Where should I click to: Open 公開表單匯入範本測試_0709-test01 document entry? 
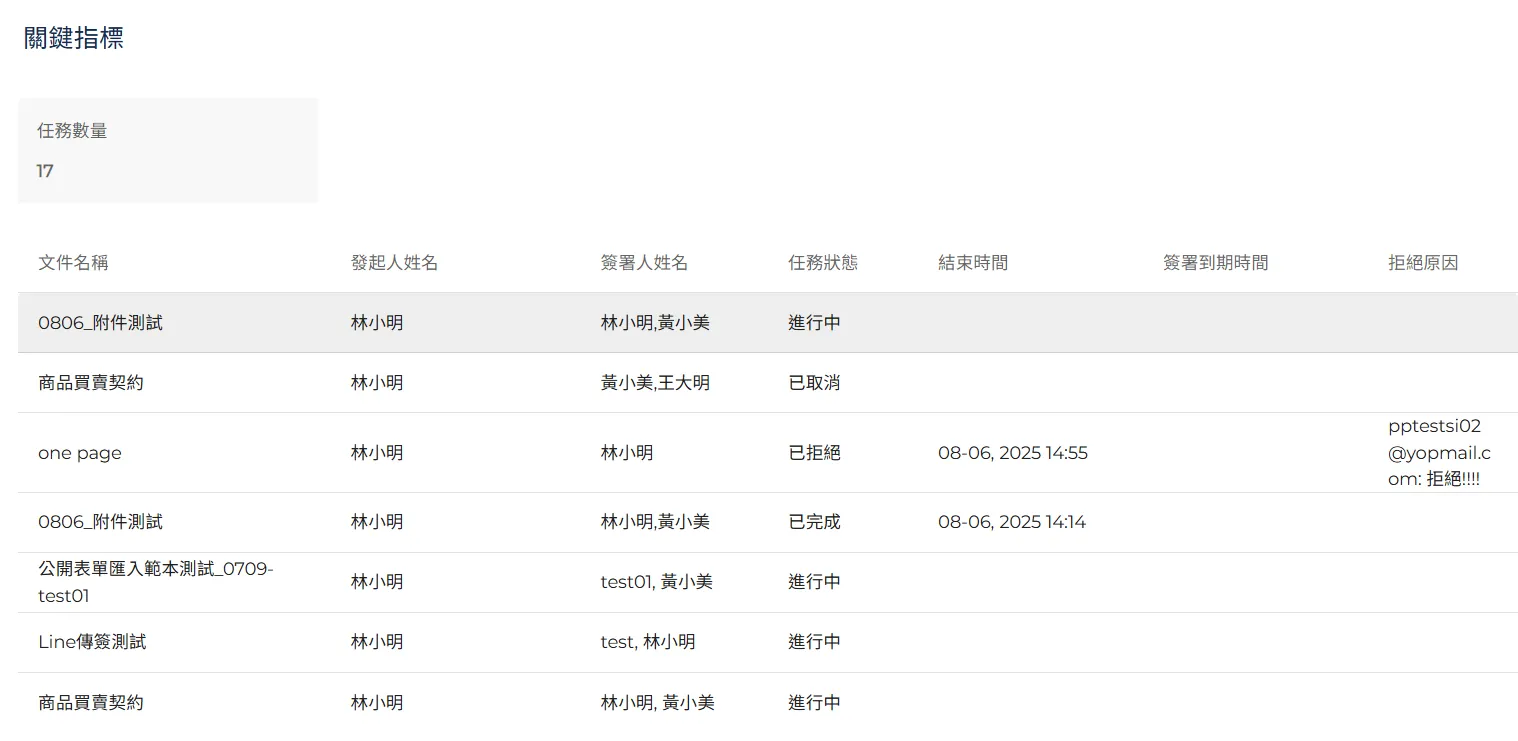[x=155, y=582]
